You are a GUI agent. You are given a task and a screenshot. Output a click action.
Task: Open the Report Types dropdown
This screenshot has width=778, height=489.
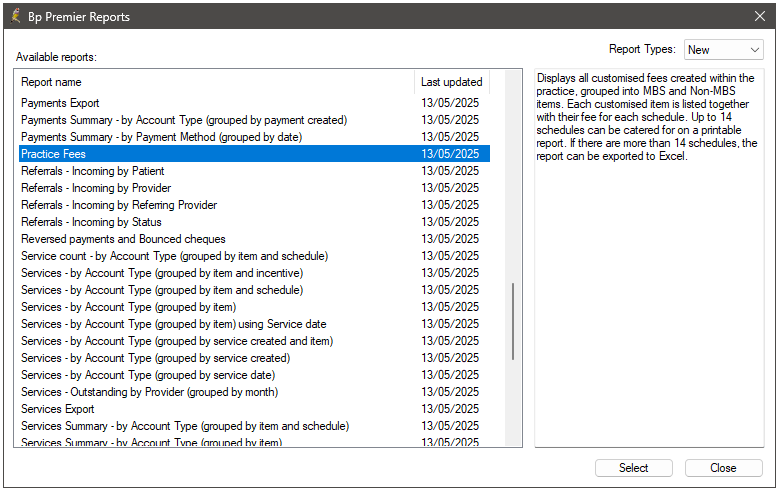point(723,50)
